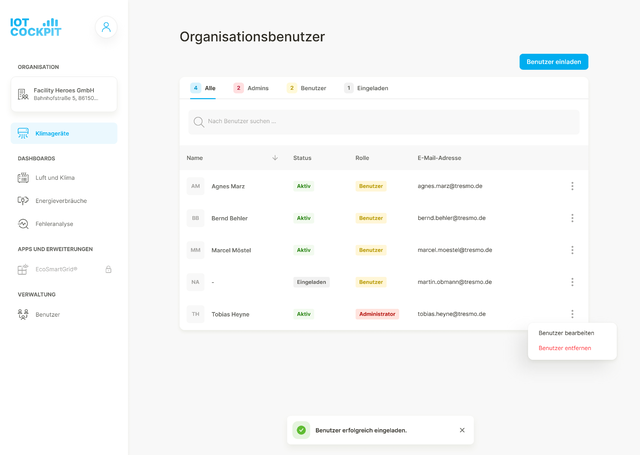
Task: Click the Energieverbräuche icon
Action: (x=23, y=201)
